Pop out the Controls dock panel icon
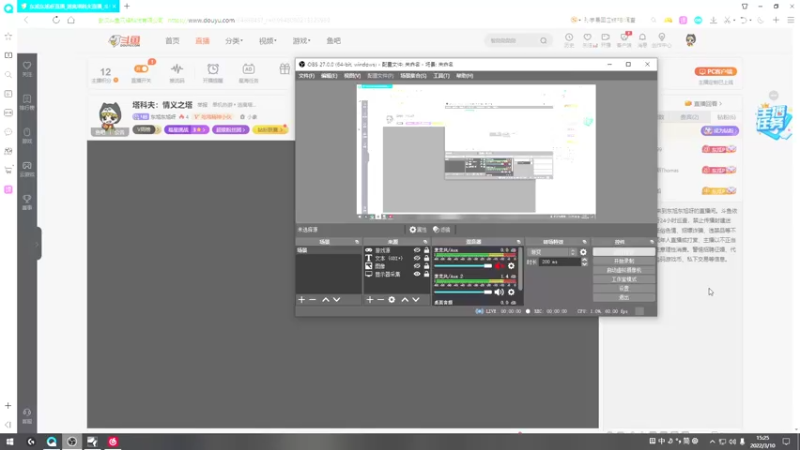The width and height of the screenshot is (800, 450). tap(652, 242)
